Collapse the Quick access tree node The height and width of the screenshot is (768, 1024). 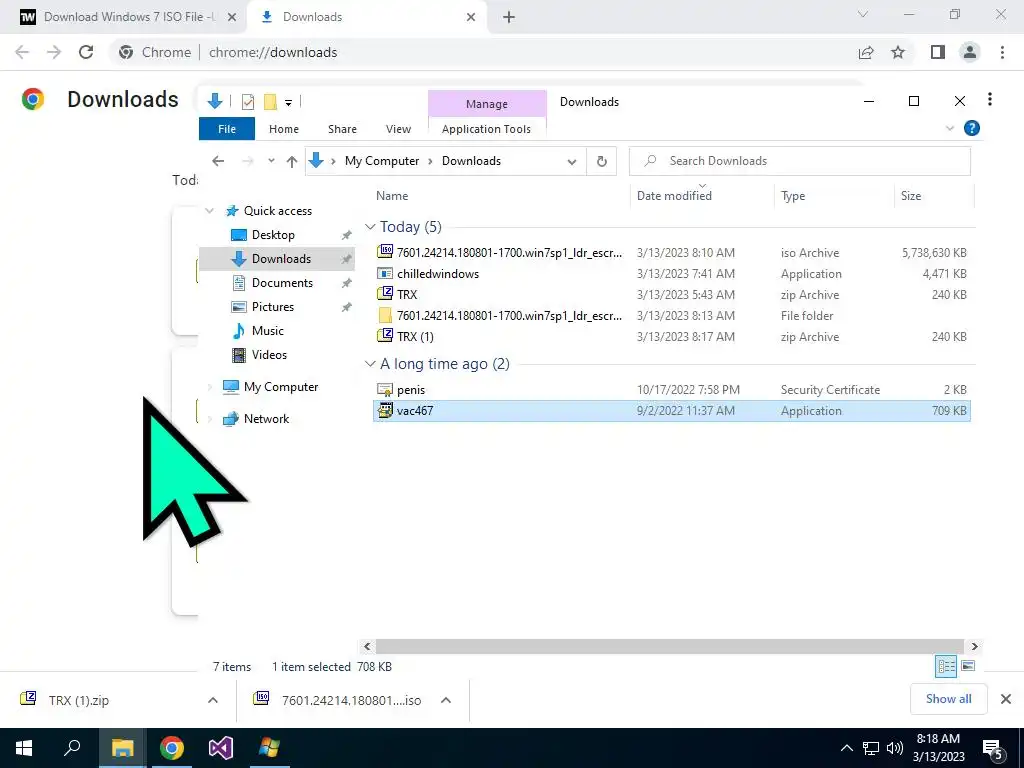209,210
